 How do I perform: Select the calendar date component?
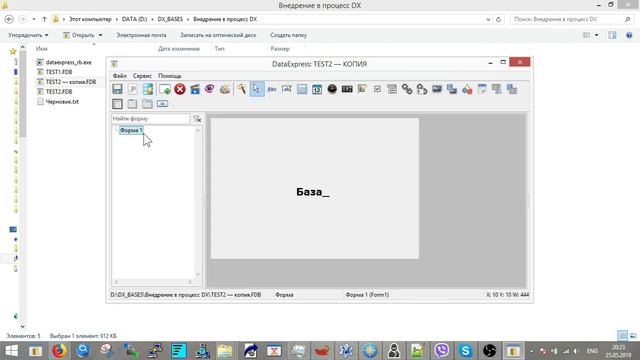(317, 89)
